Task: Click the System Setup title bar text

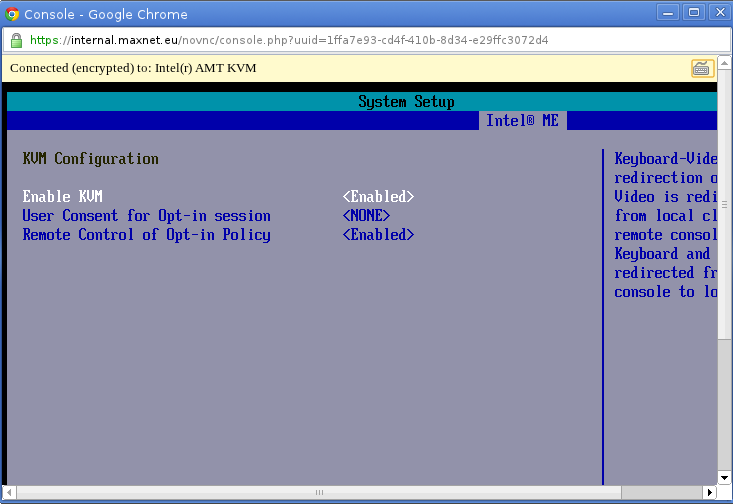Action: (x=406, y=101)
